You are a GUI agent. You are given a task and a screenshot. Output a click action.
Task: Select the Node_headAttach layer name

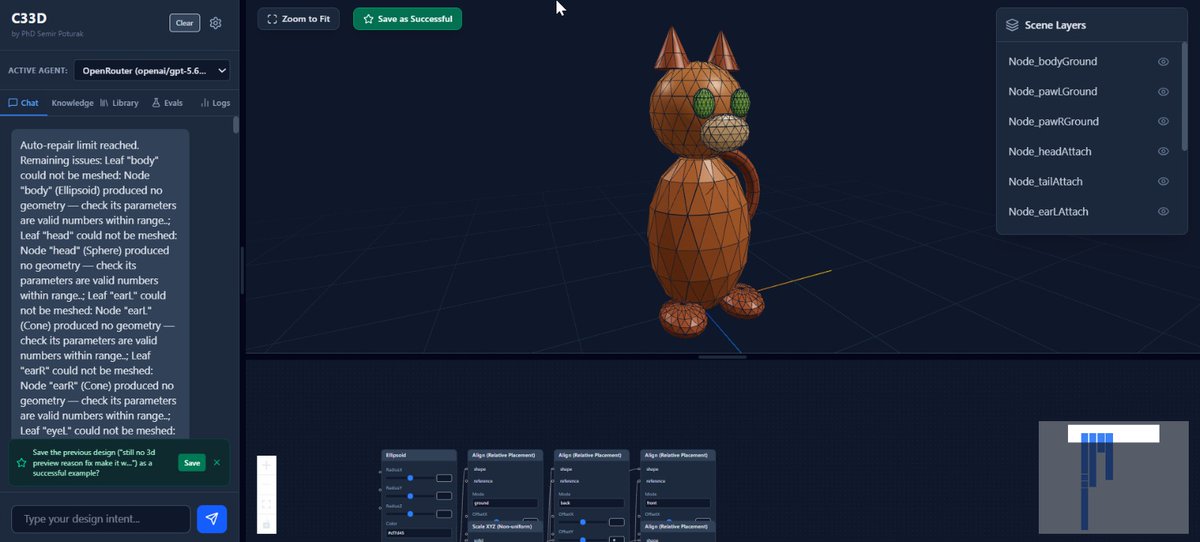click(1050, 151)
